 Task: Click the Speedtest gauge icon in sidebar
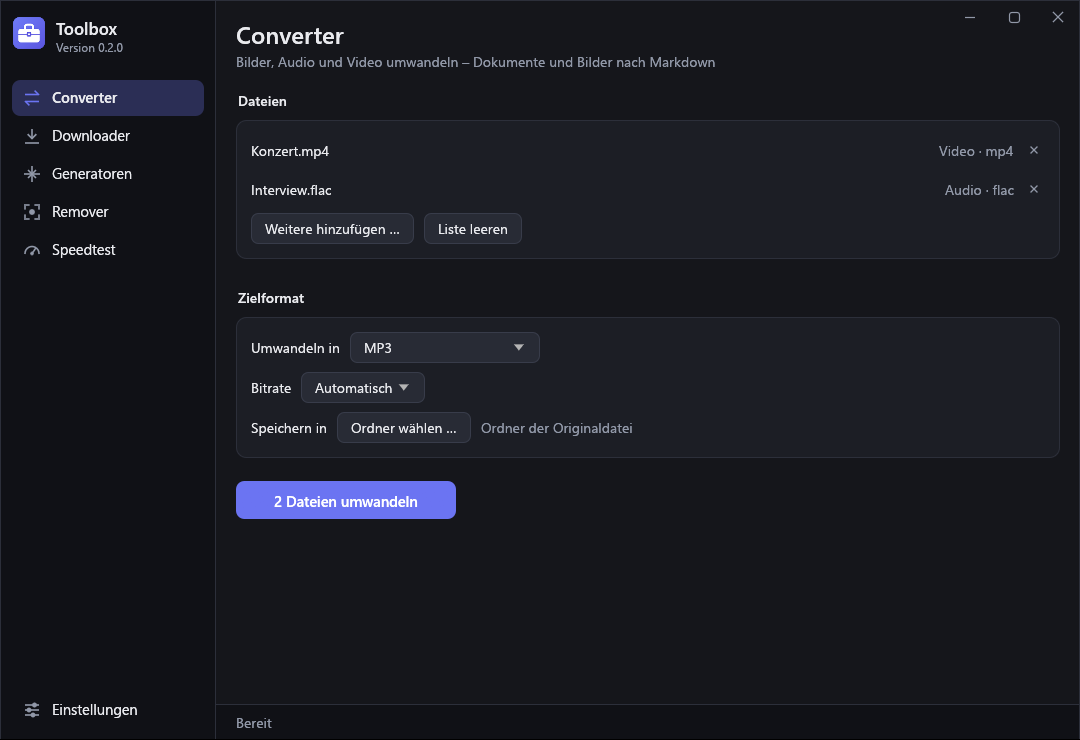(x=32, y=250)
